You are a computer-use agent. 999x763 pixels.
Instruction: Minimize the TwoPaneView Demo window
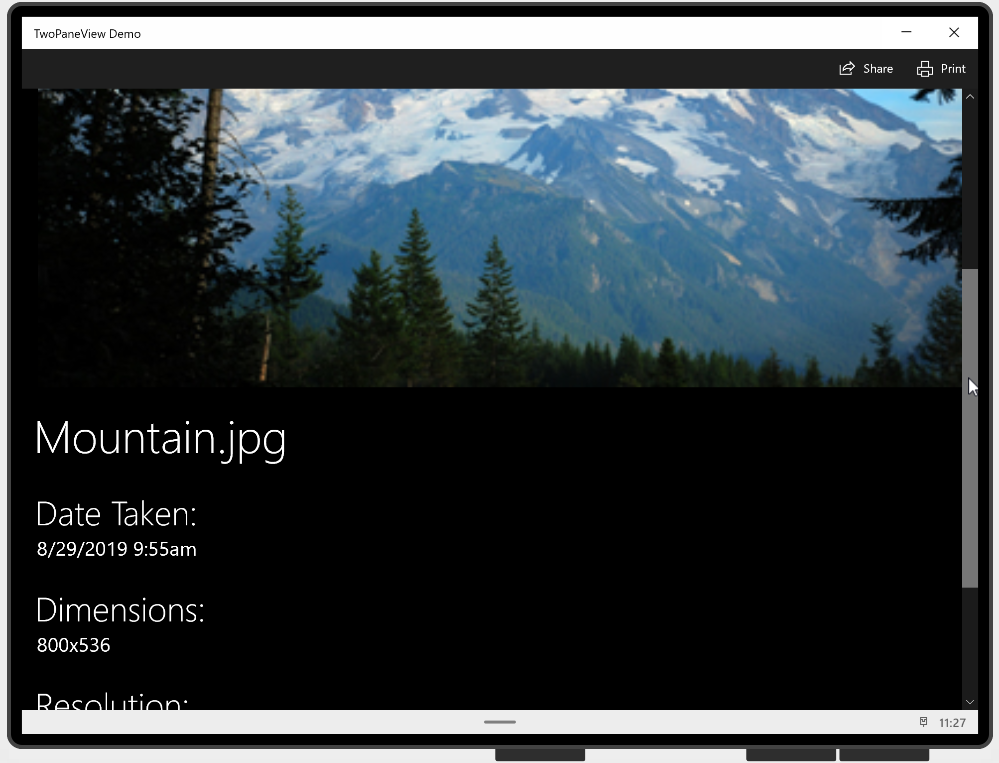(906, 32)
